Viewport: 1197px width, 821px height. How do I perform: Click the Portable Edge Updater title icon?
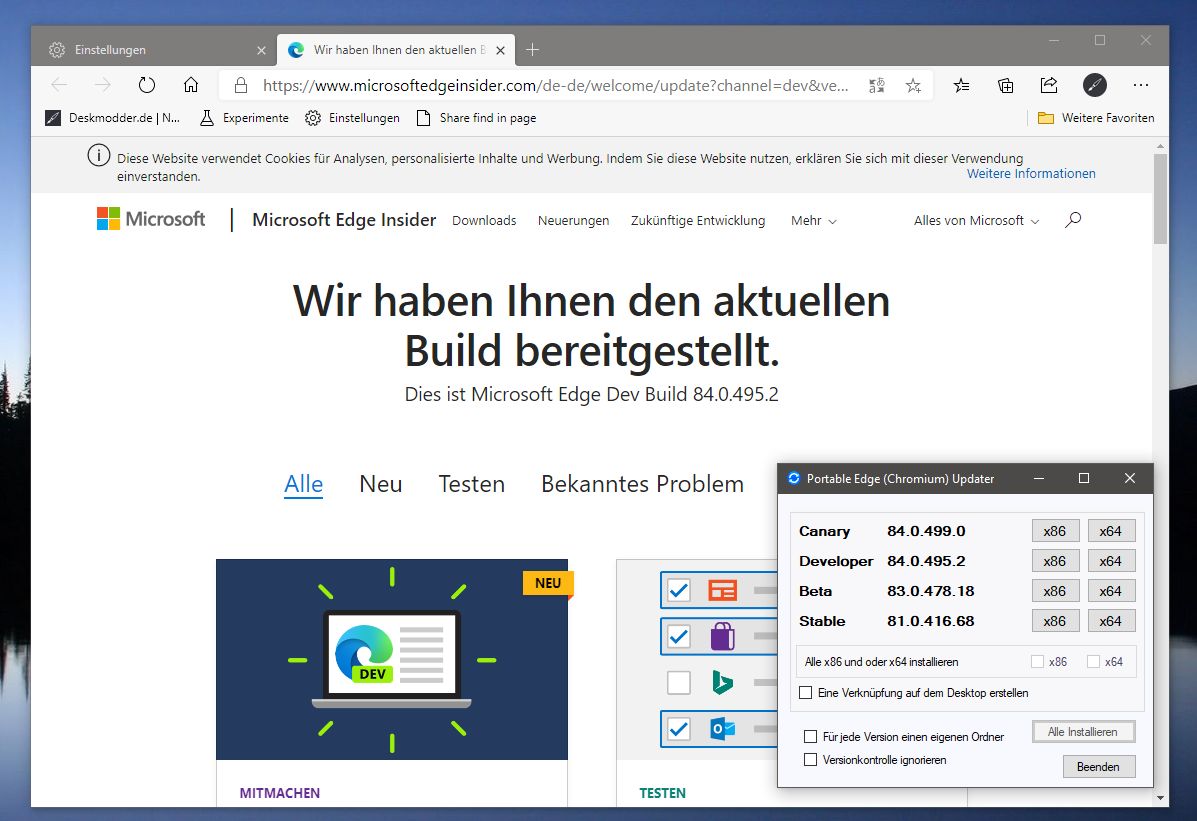794,478
